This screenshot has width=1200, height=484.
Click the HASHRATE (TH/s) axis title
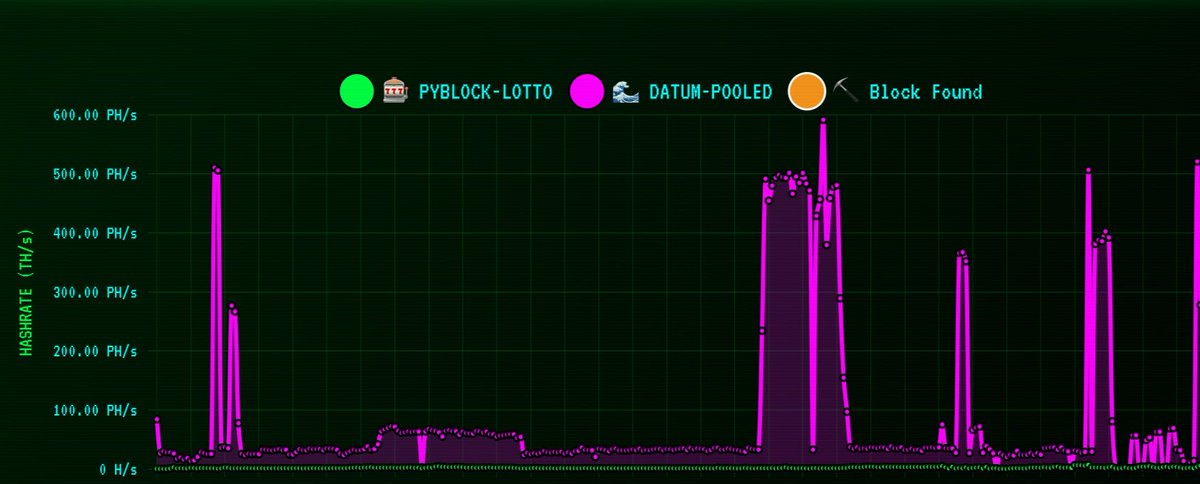click(27, 292)
